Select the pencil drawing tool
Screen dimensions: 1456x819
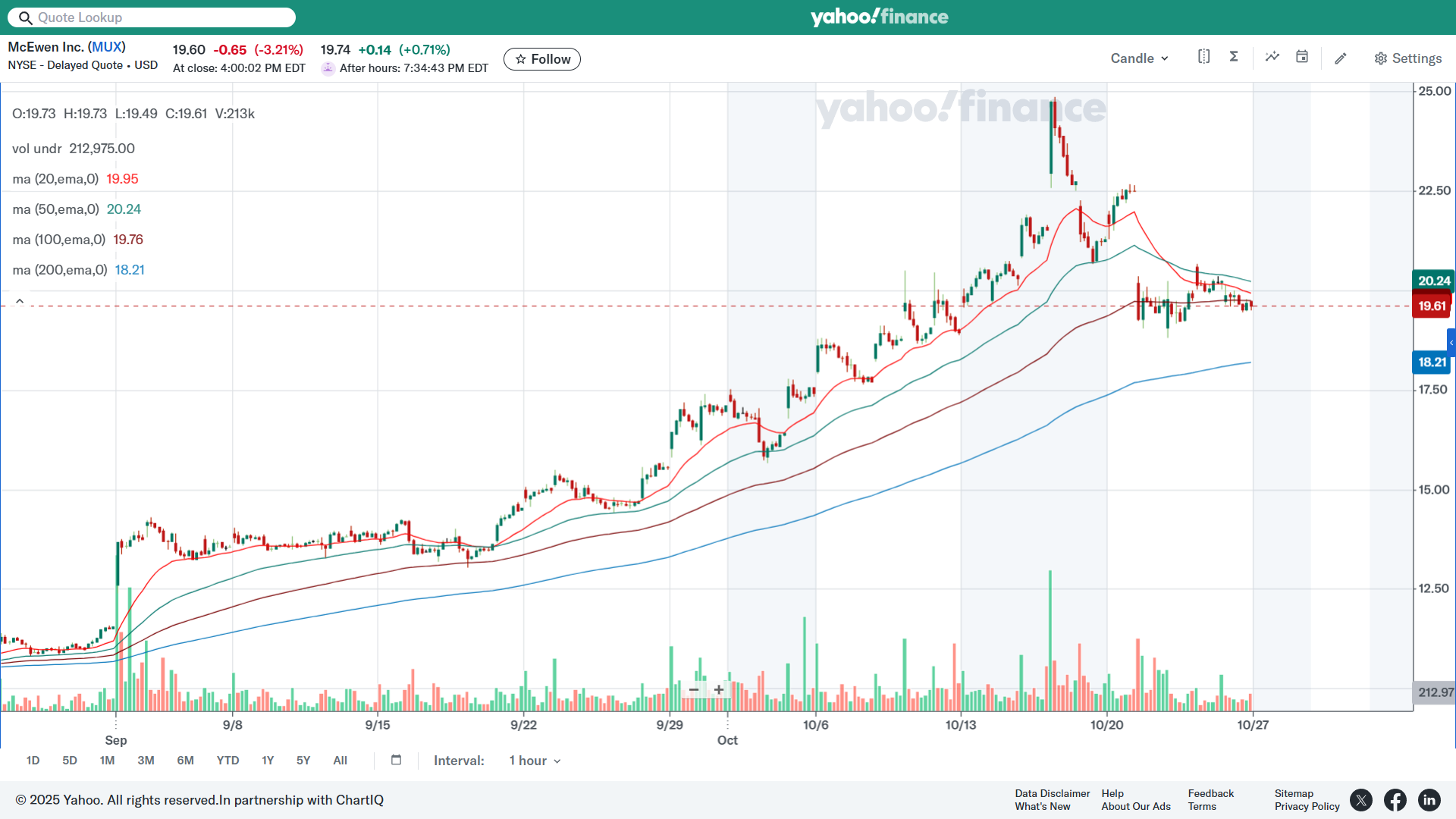(1341, 58)
